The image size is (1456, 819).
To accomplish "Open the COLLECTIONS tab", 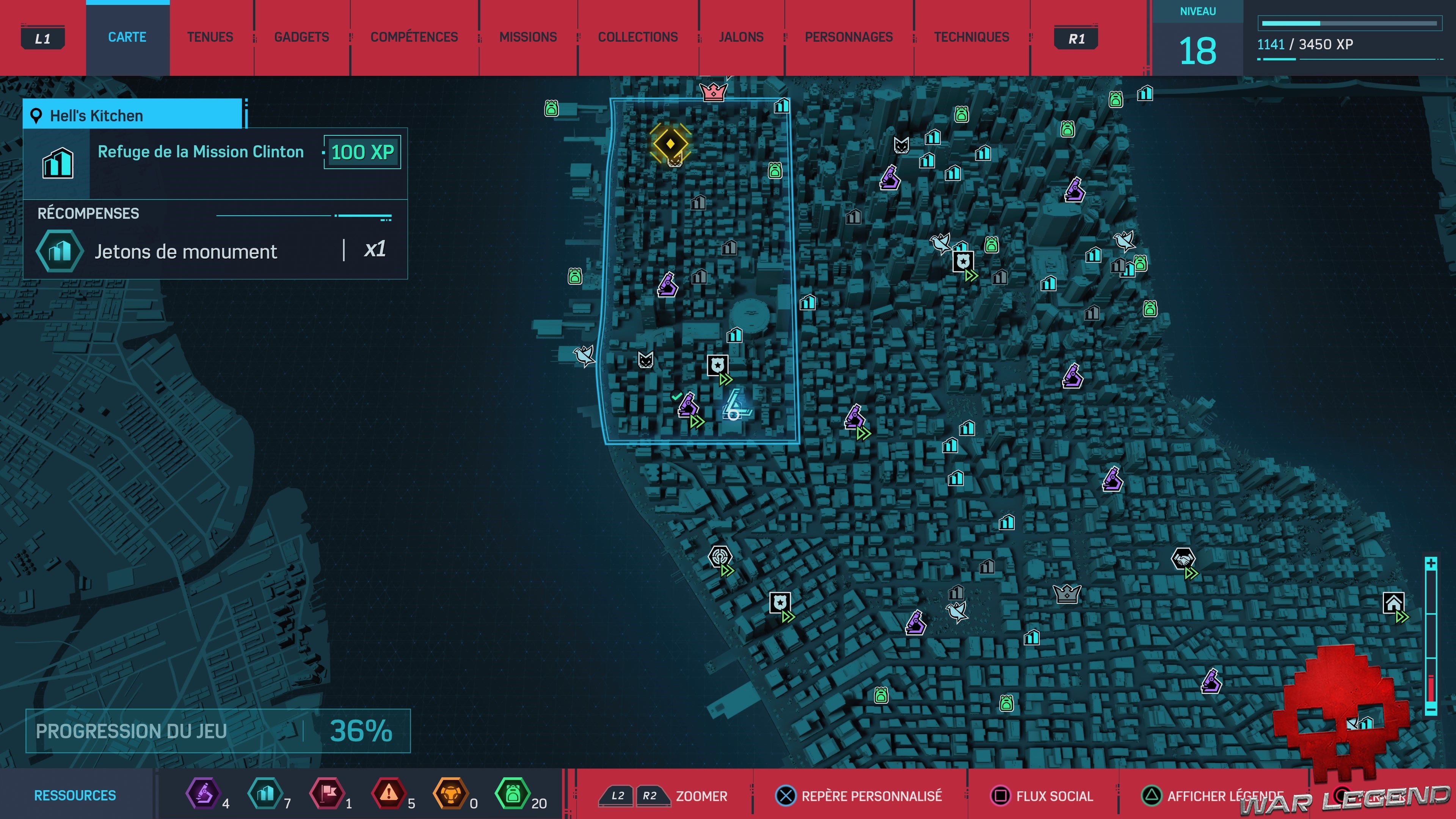I will 637,37.
